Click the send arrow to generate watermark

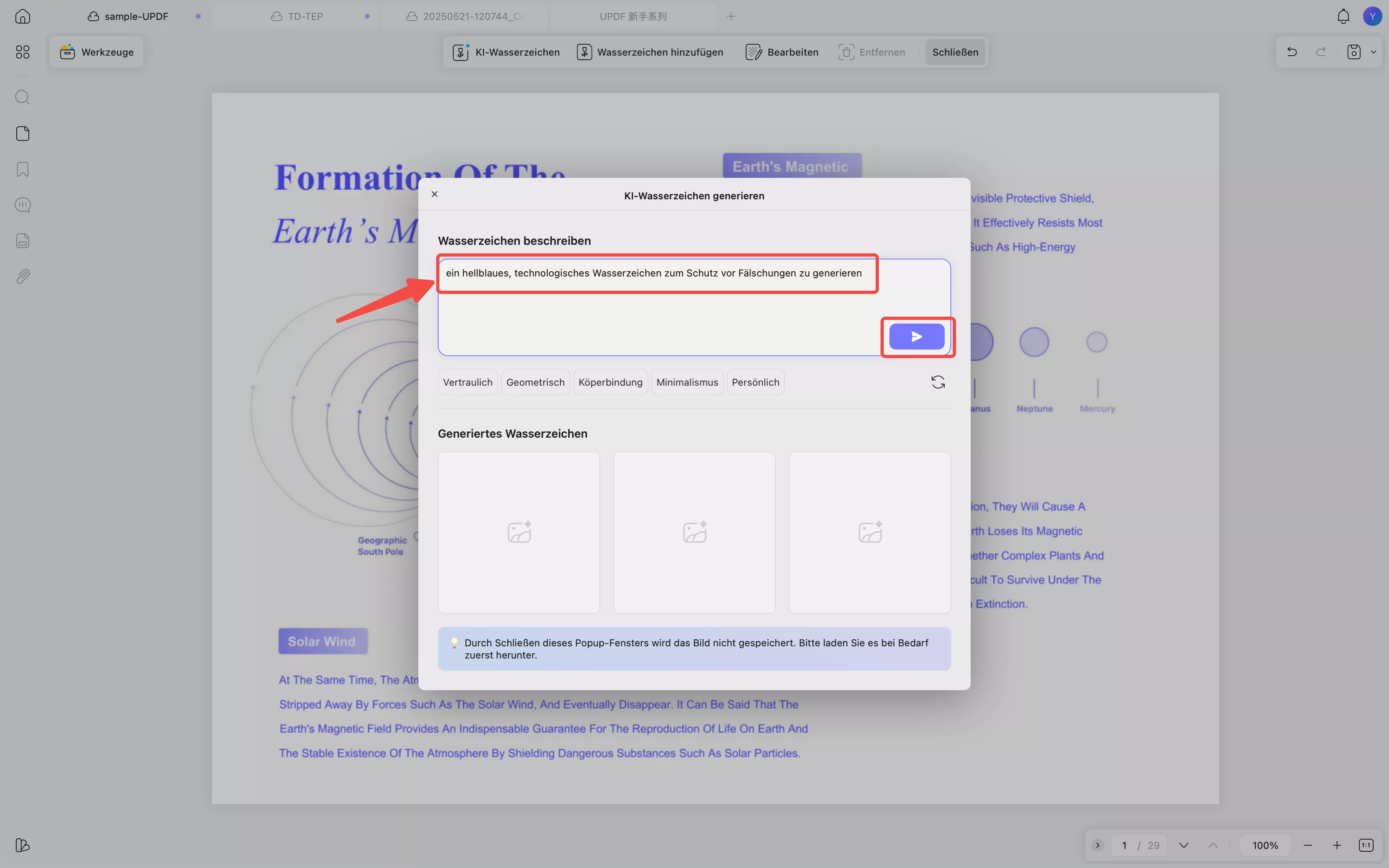pos(916,337)
